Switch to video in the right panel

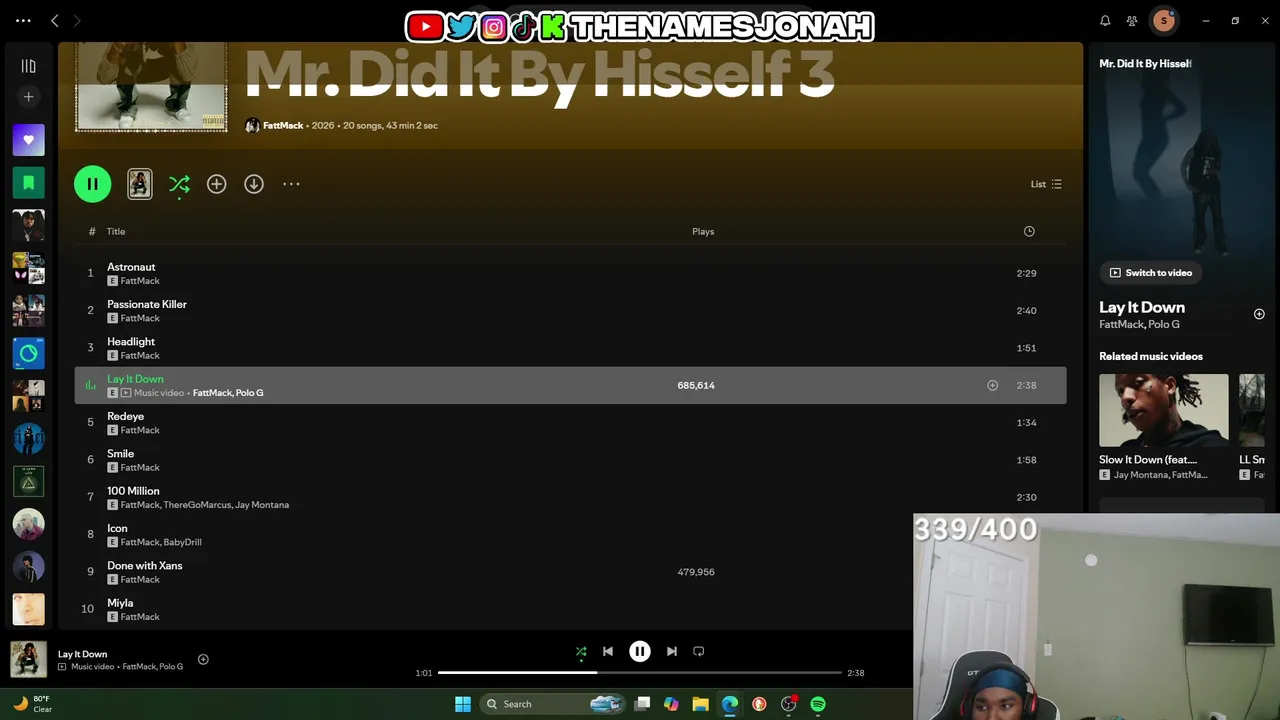pyautogui.click(x=1151, y=272)
